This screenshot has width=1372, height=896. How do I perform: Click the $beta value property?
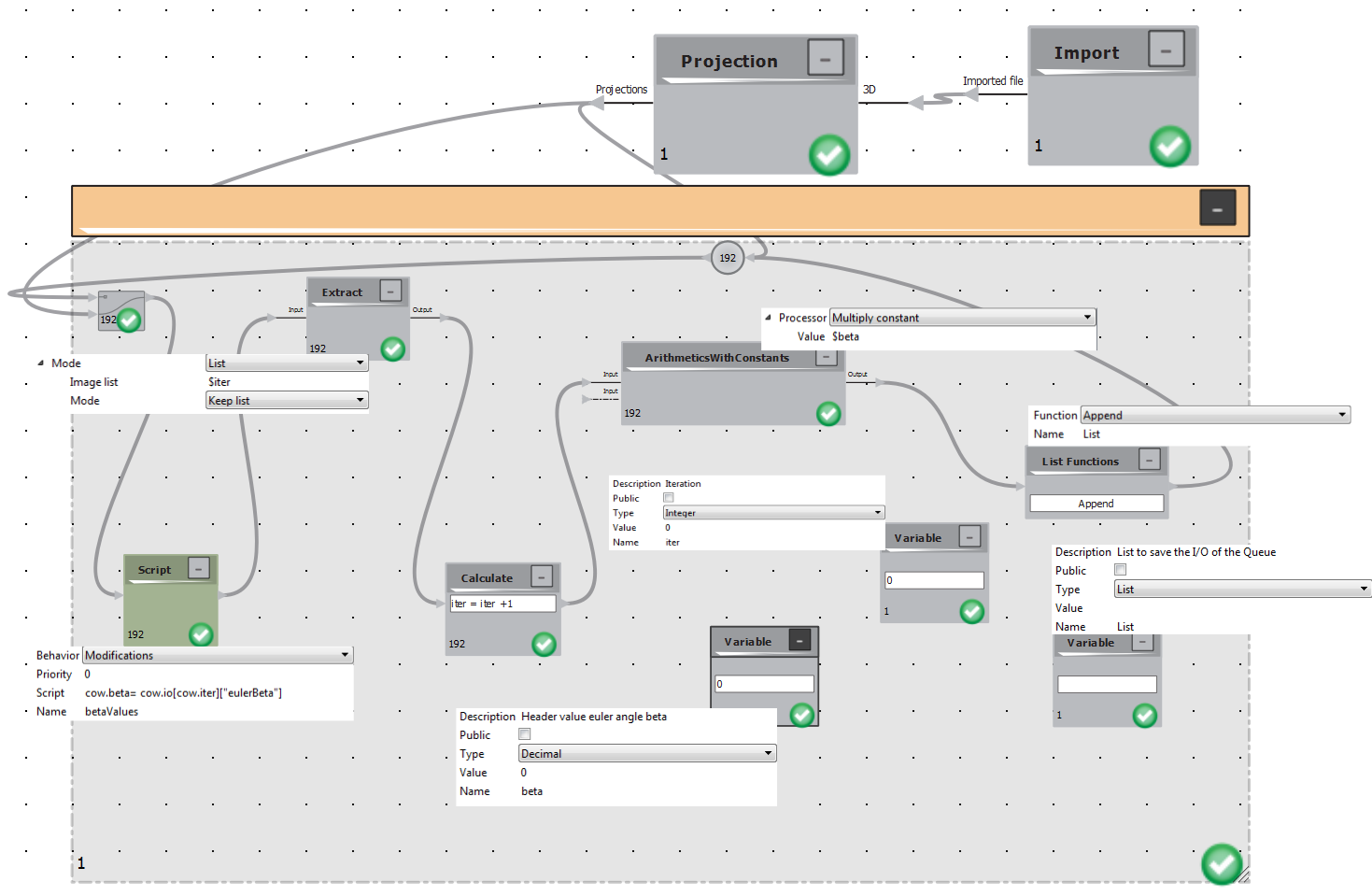tap(846, 336)
